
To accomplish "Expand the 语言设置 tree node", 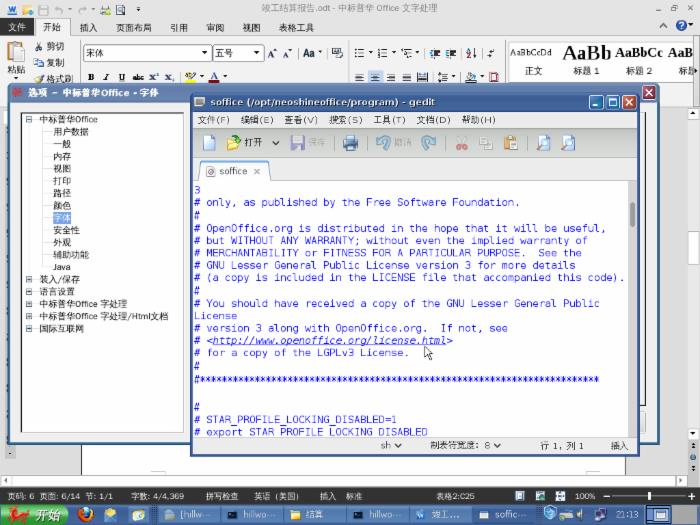I will coord(29,292).
